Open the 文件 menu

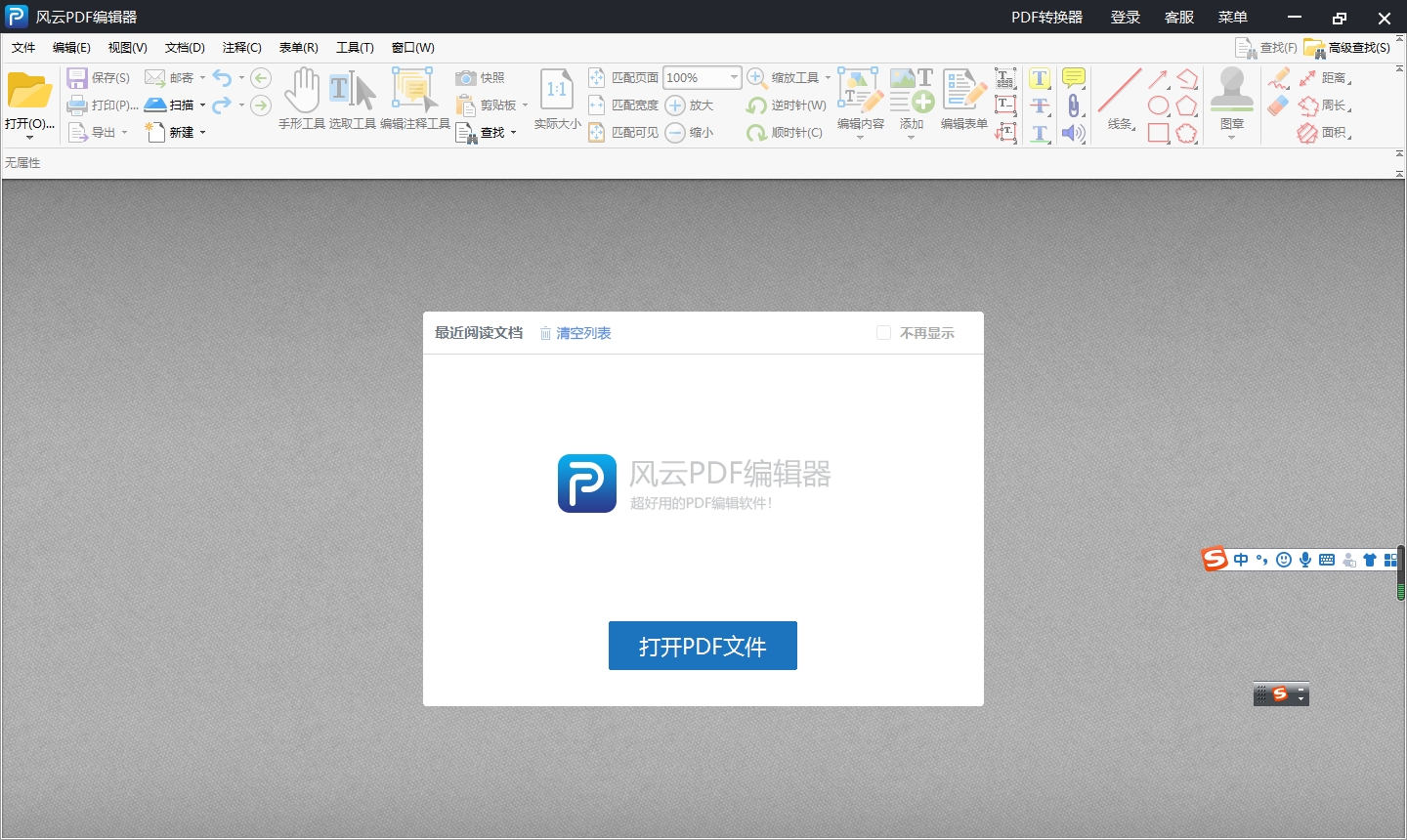(x=23, y=48)
